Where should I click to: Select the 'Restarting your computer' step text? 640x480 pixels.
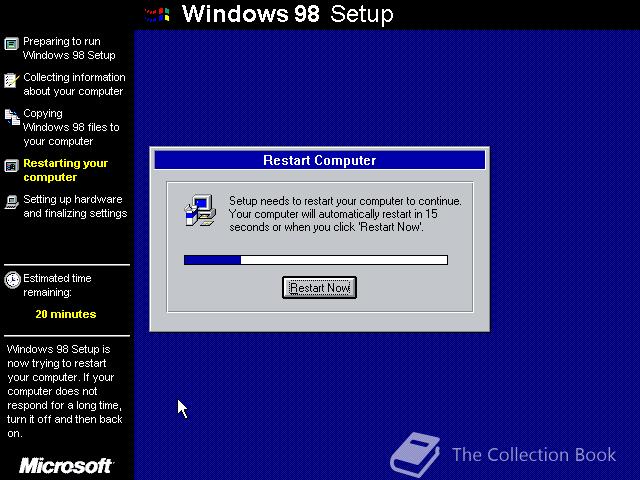(65, 170)
